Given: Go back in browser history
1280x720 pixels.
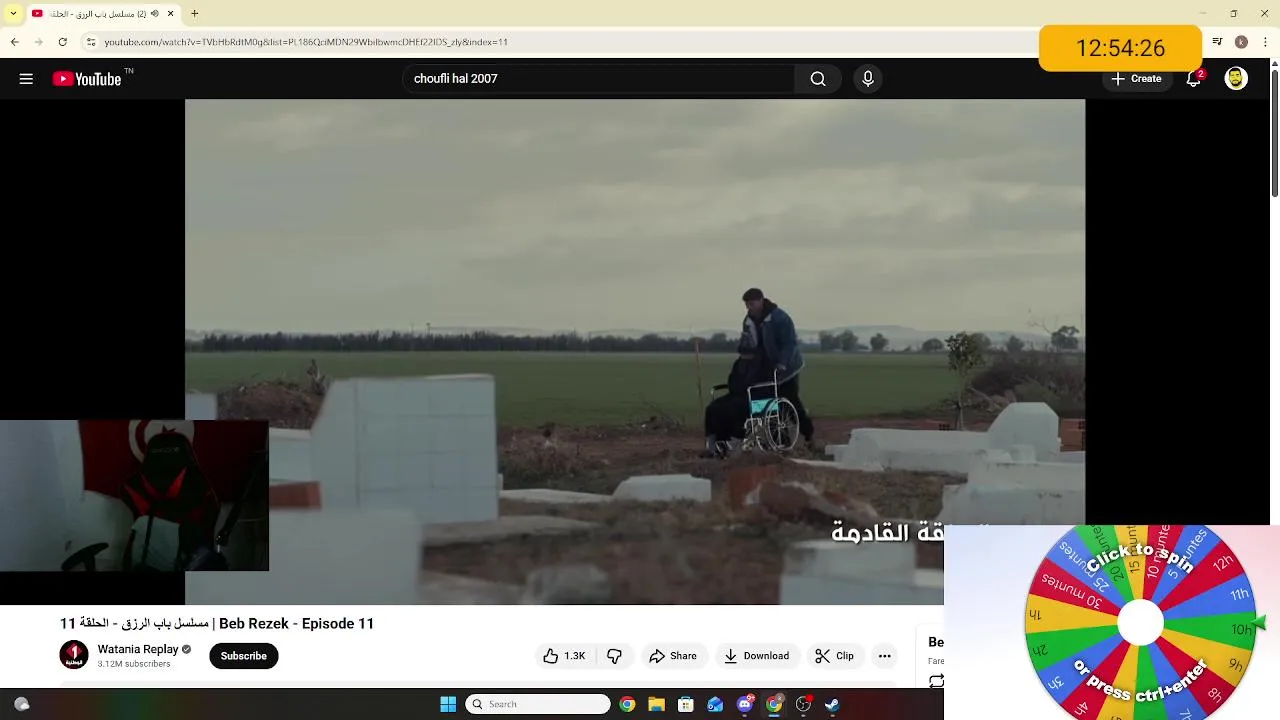Looking at the screenshot, I should (x=15, y=42).
